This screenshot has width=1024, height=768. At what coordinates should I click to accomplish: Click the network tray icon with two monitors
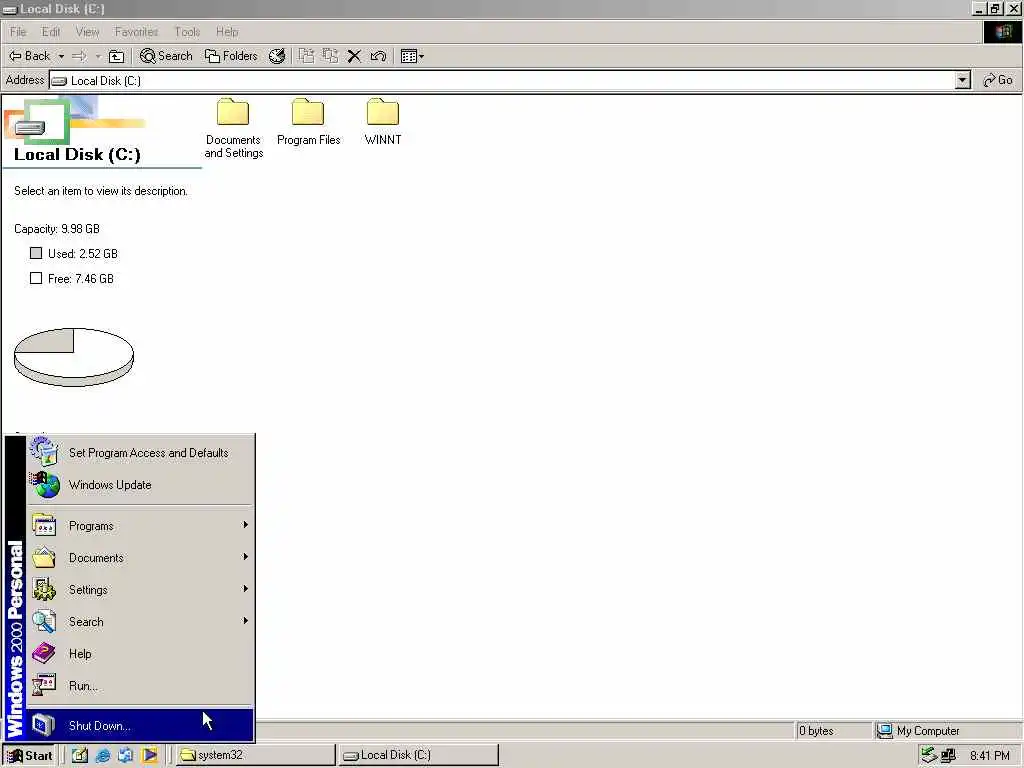point(948,756)
